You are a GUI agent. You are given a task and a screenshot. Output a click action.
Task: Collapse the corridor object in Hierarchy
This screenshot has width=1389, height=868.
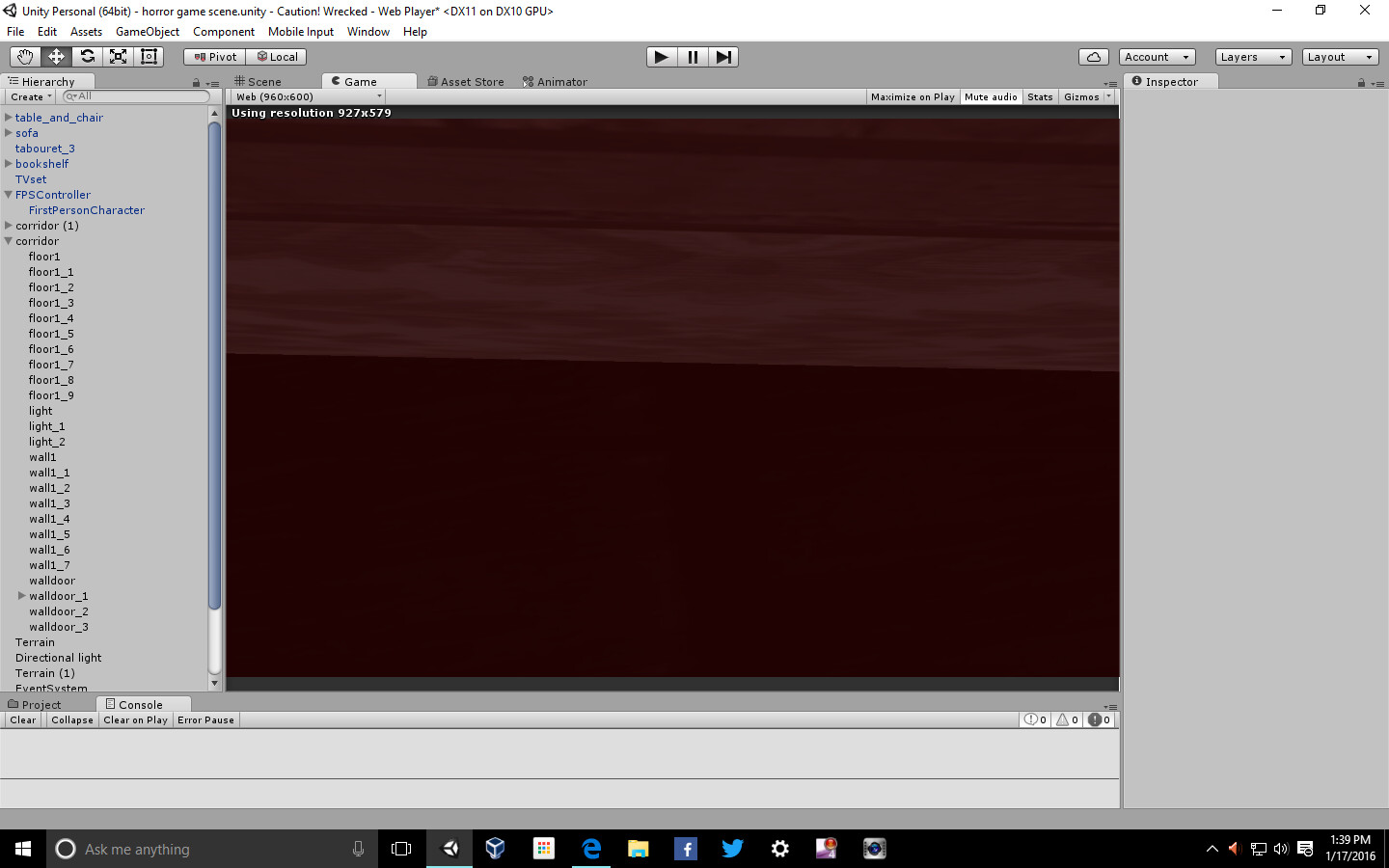click(x=7, y=240)
